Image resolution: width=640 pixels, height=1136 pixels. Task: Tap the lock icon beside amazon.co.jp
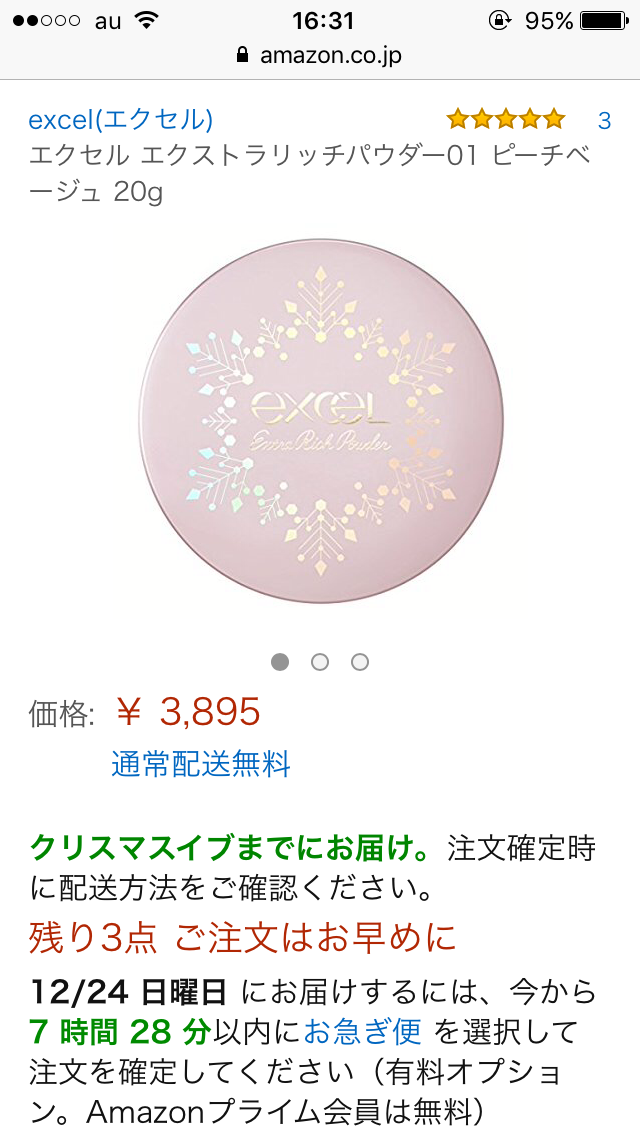[243, 55]
